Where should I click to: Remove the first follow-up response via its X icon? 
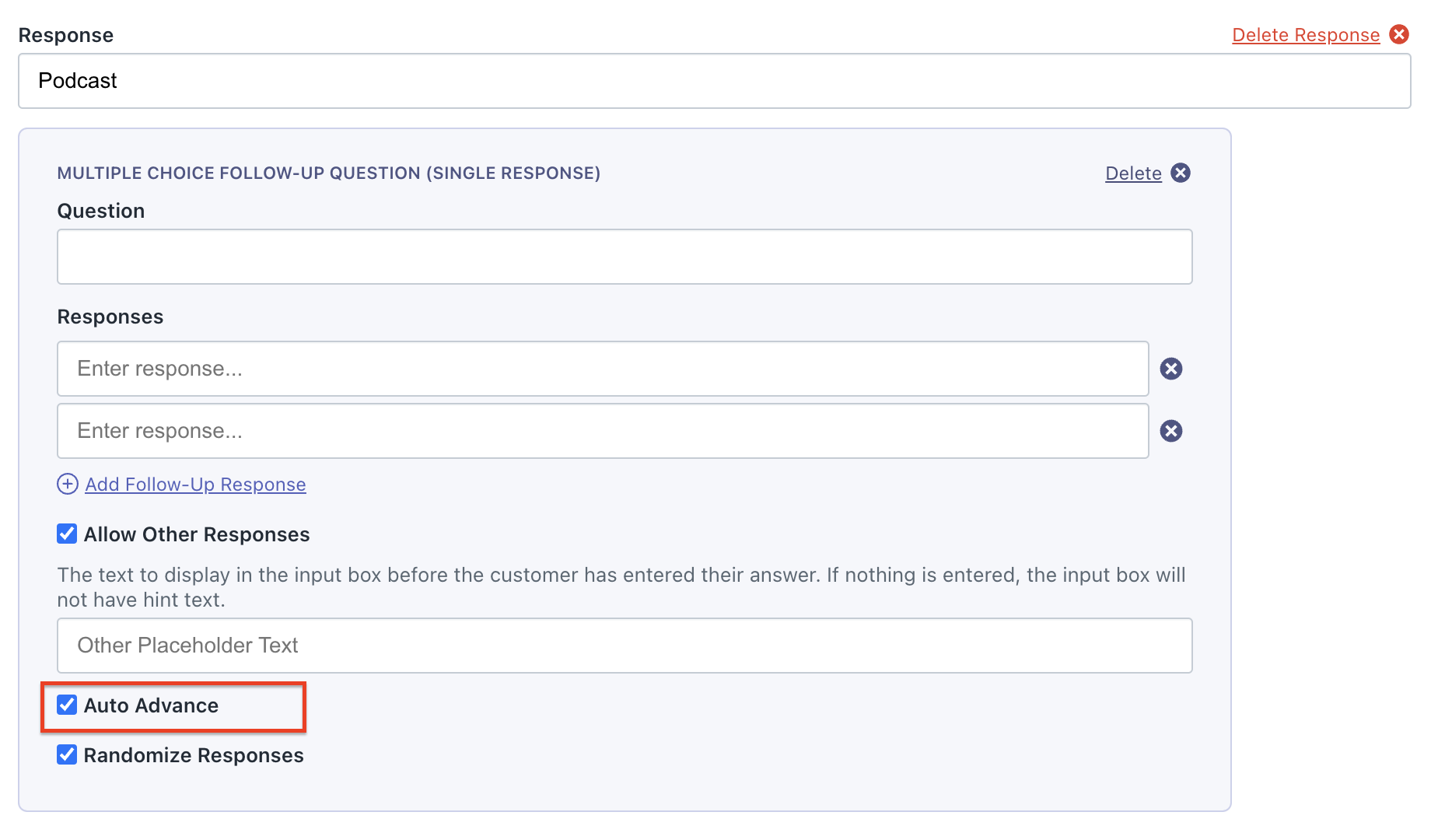1171,369
